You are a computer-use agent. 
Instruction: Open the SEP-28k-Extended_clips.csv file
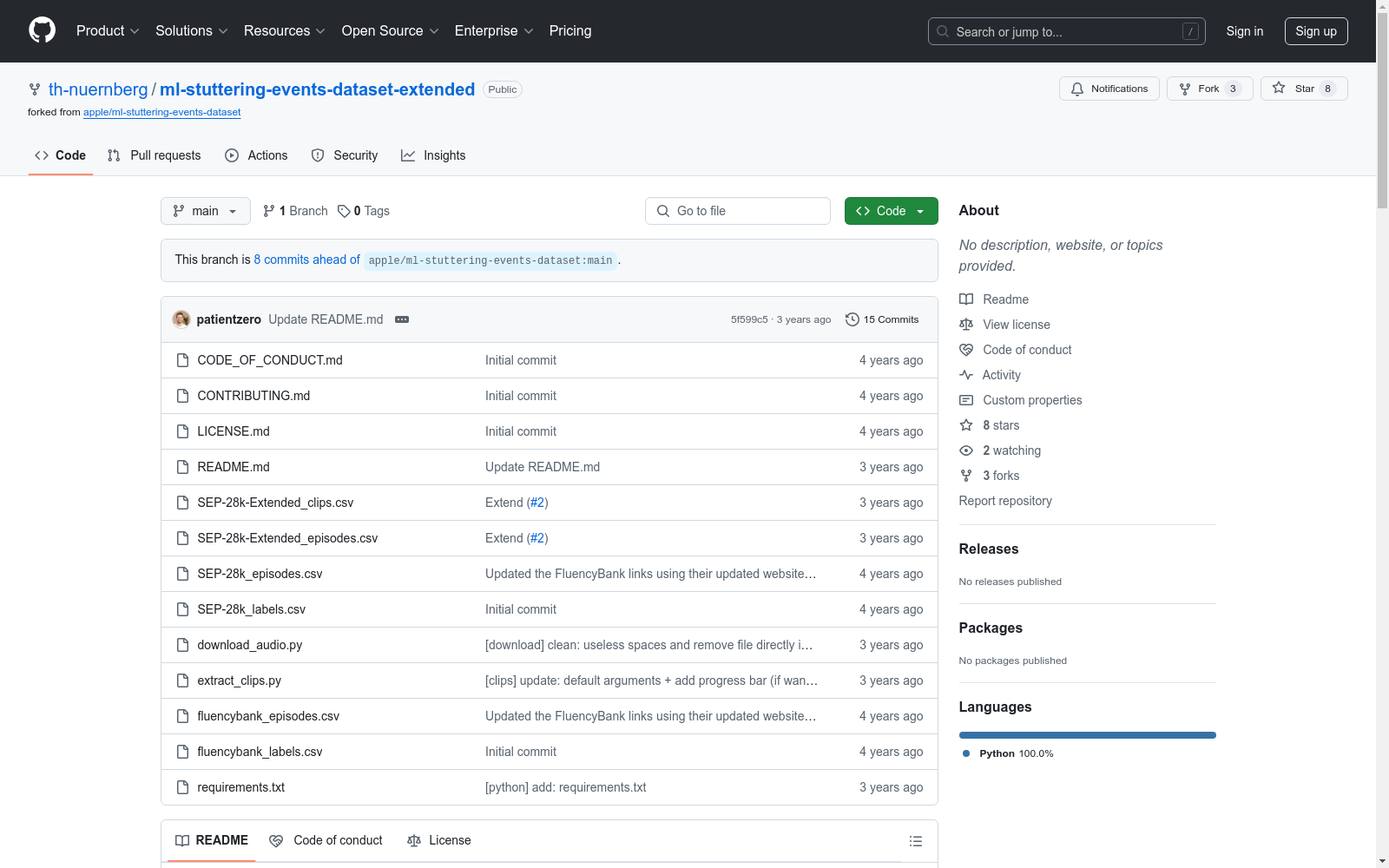pyautogui.click(x=275, y=503)
